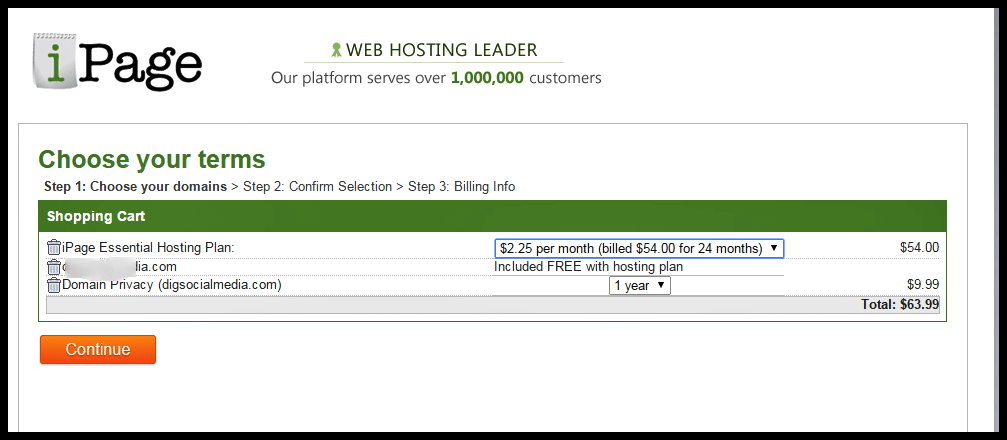
Task: Click Domain Privacy (digsocialmedia.com) label
Action: [172, 285]
